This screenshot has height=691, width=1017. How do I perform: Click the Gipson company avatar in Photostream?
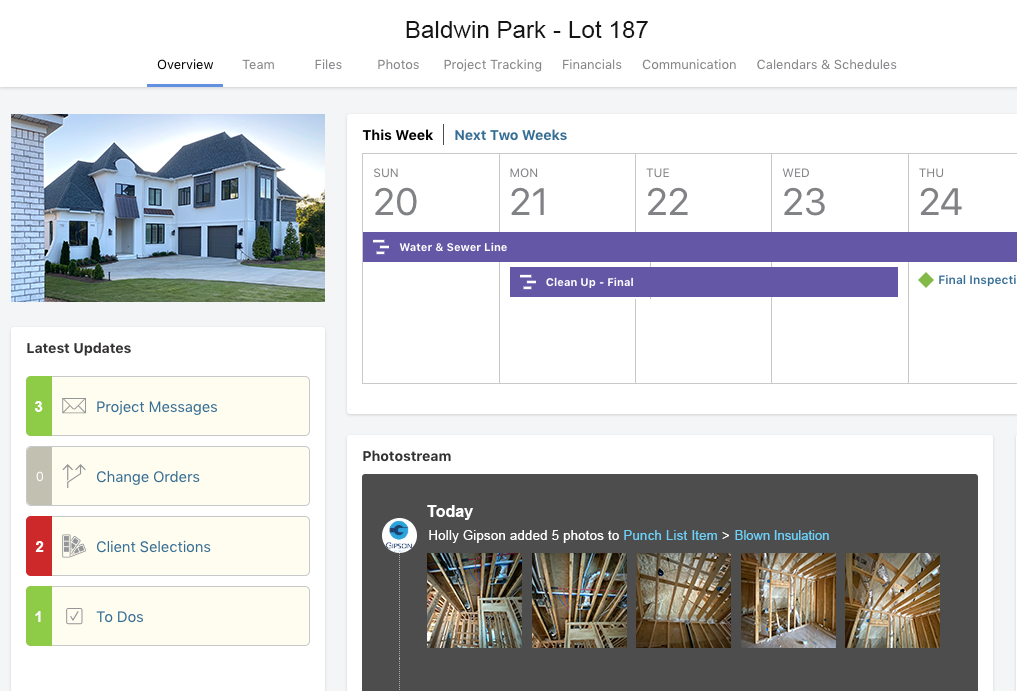399,534
